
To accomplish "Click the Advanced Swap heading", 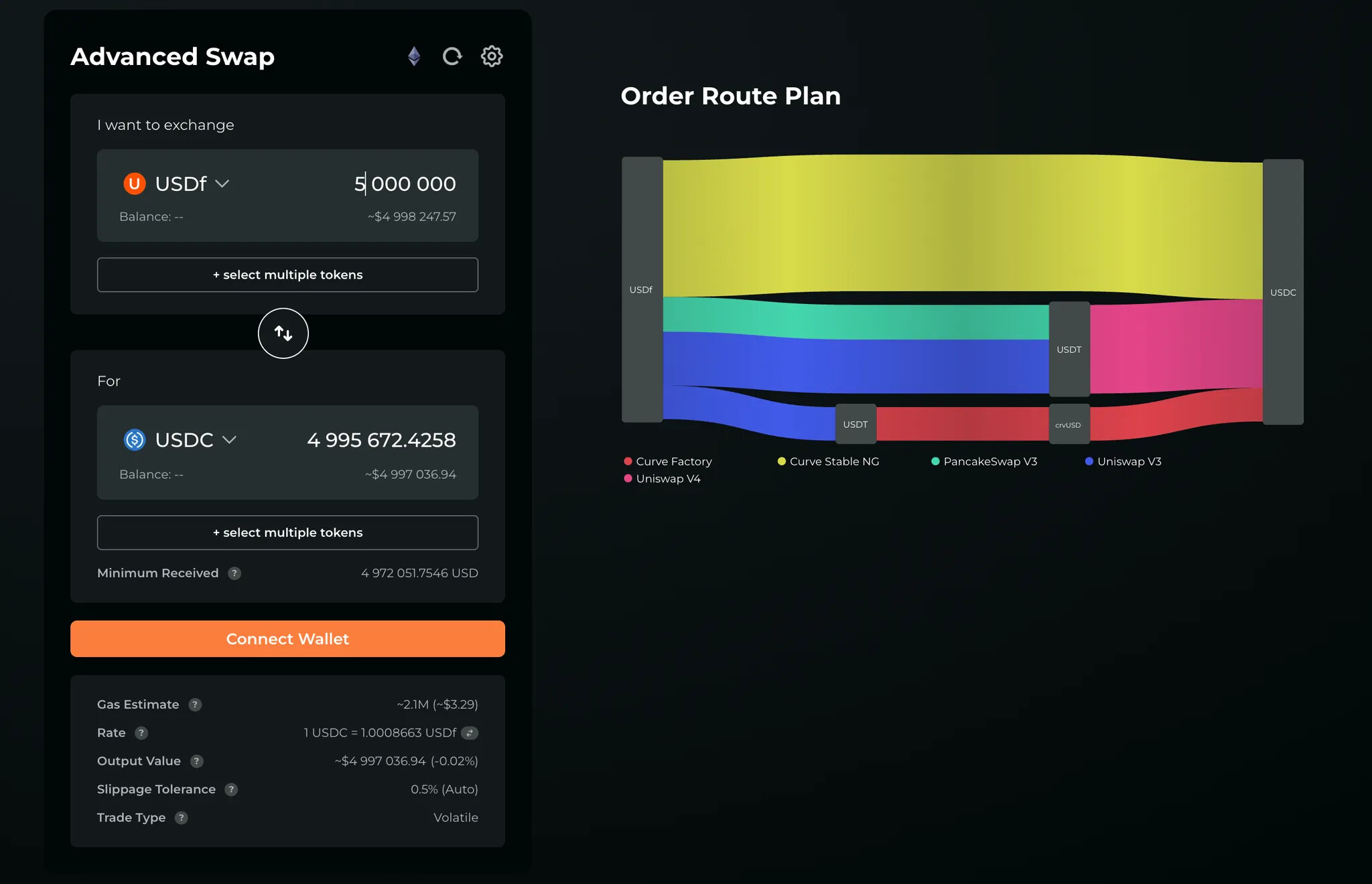I will 173,57.
